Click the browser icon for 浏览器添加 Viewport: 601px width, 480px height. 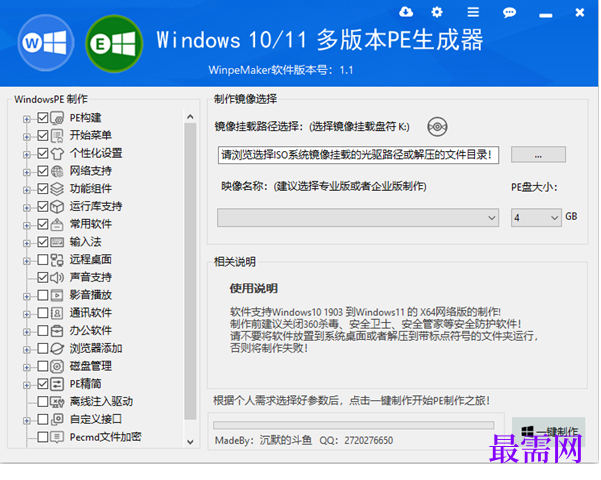tap(57, 348)
